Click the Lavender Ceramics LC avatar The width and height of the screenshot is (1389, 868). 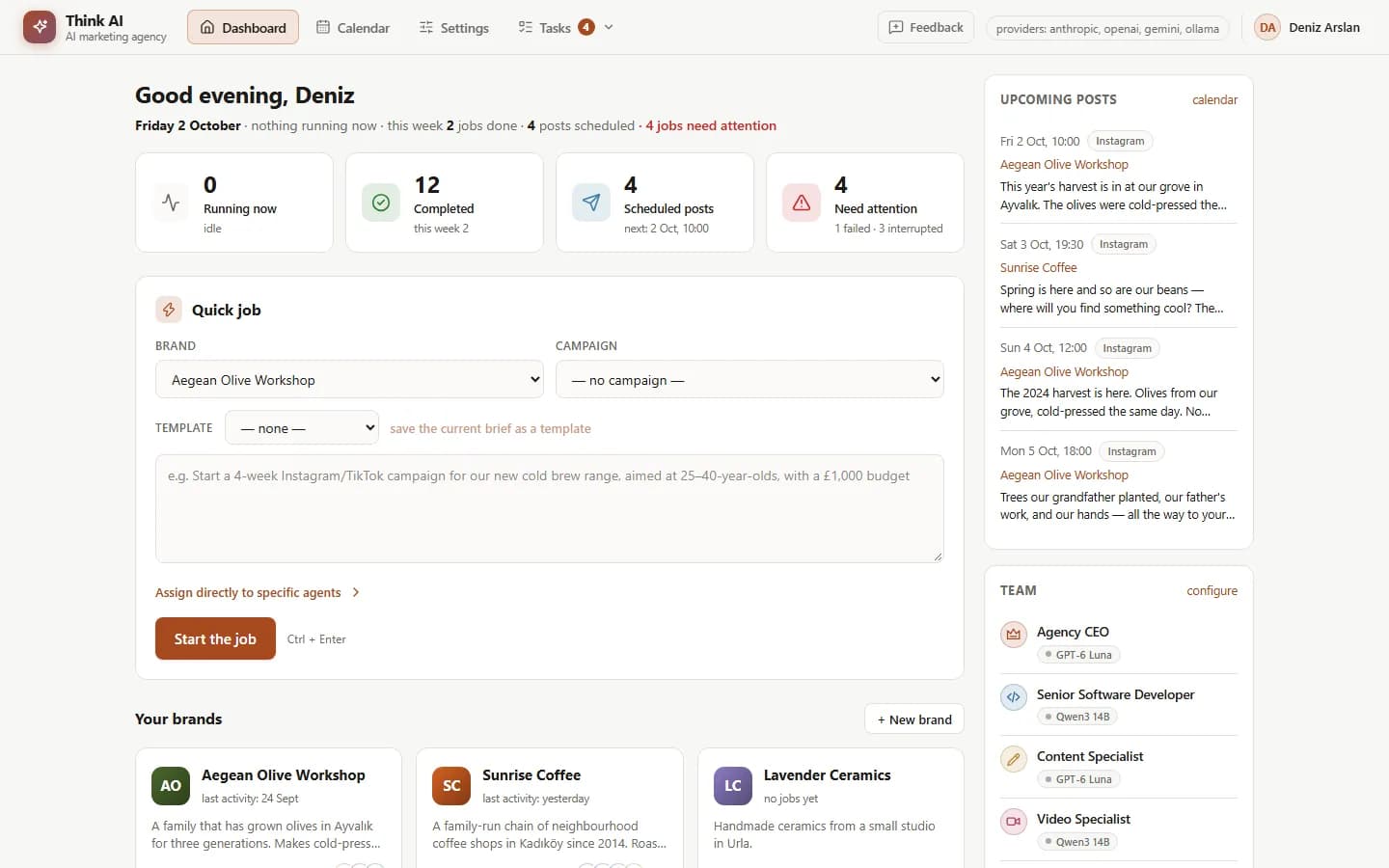coord(733,786)
